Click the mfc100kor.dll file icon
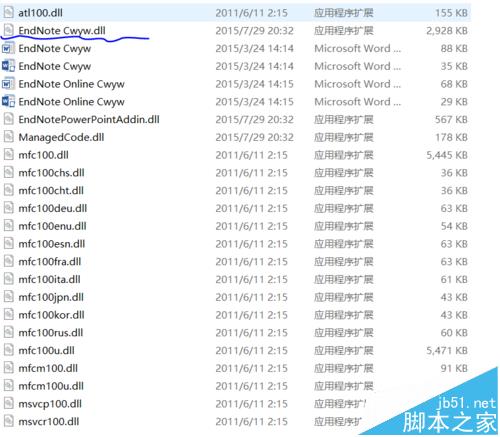 click(x=8, y=314)
